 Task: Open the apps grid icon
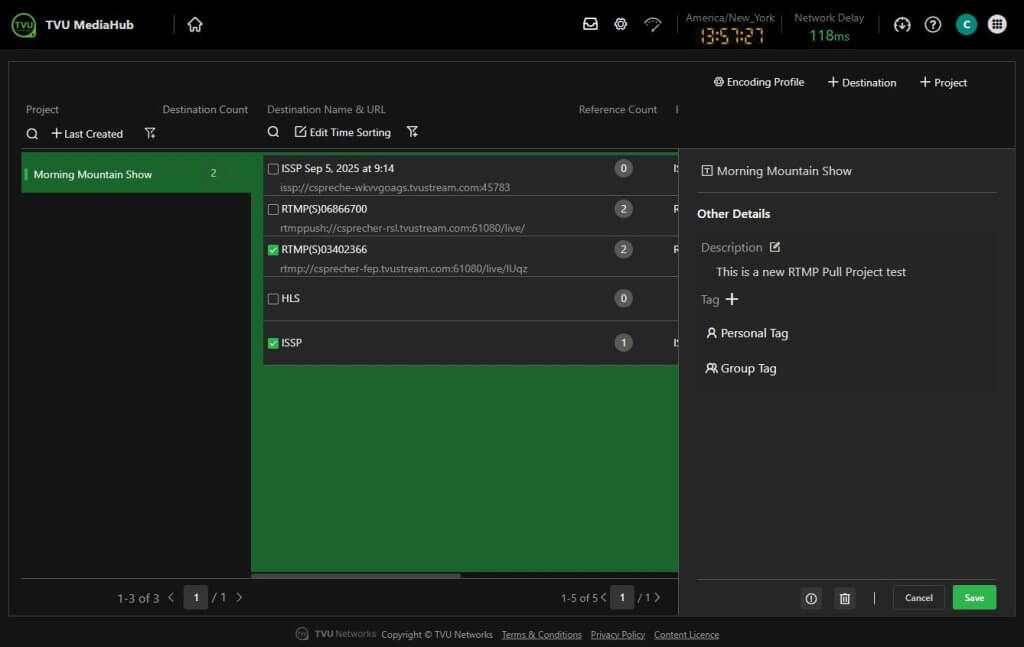point(997,25)
